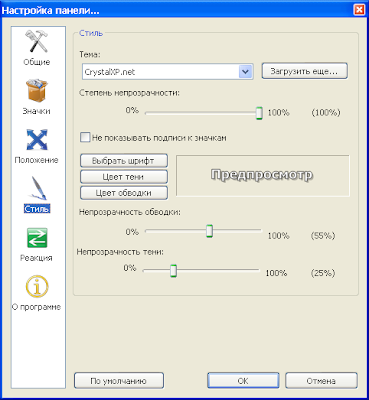
Task: Open Реакция via green arrows icon
Action: pos(37,238)
